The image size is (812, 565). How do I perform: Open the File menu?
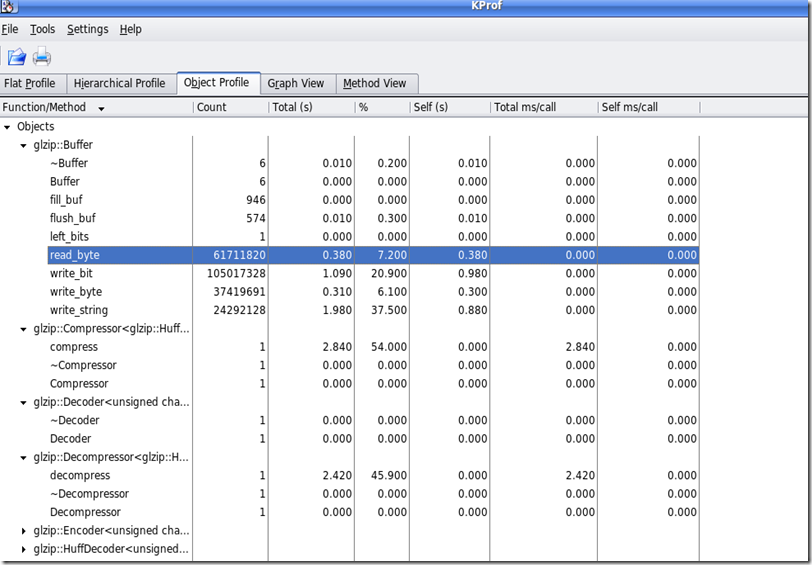[10, 29]
